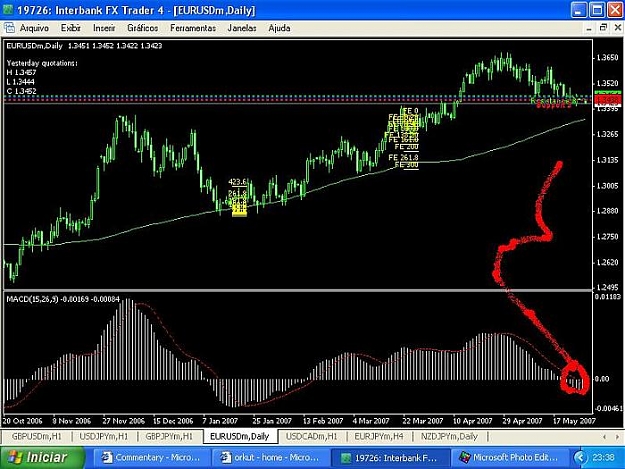This screenshot has height=469, width=625.
Task: Select the EURUSDm,Daily chart tab
Action: tap(240, 436)
